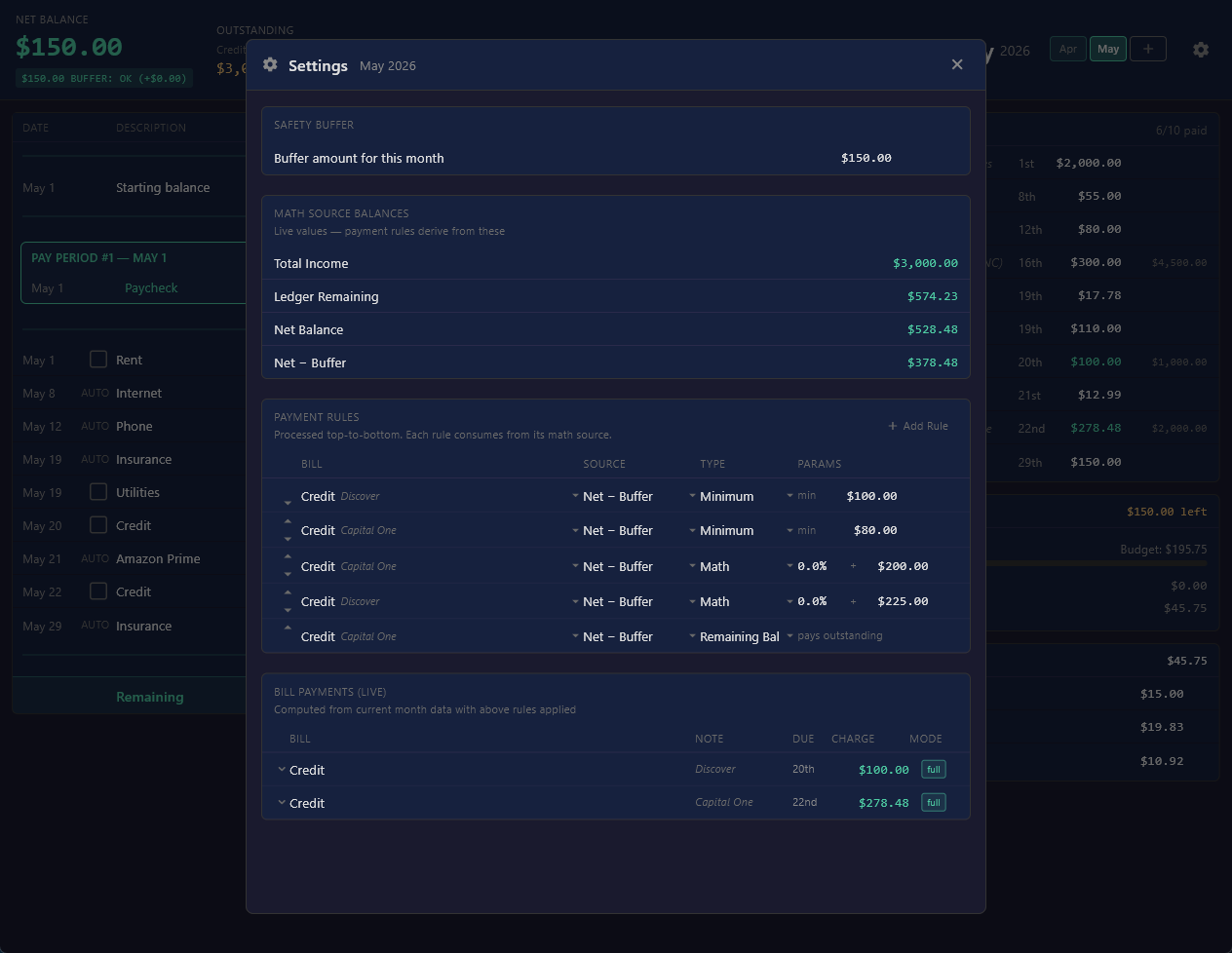Image resolution: width=1232 pixels, height=953 pixels.
Task: Move the Capital One Minimum rule up
Action: point(288,522)
